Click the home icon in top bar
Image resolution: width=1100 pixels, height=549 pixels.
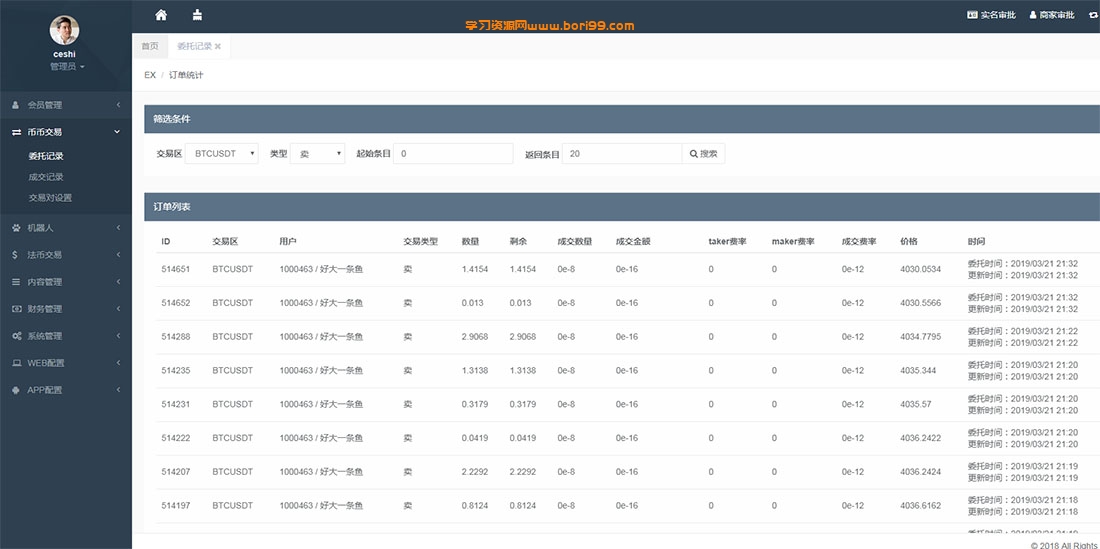tap(161, 15)
